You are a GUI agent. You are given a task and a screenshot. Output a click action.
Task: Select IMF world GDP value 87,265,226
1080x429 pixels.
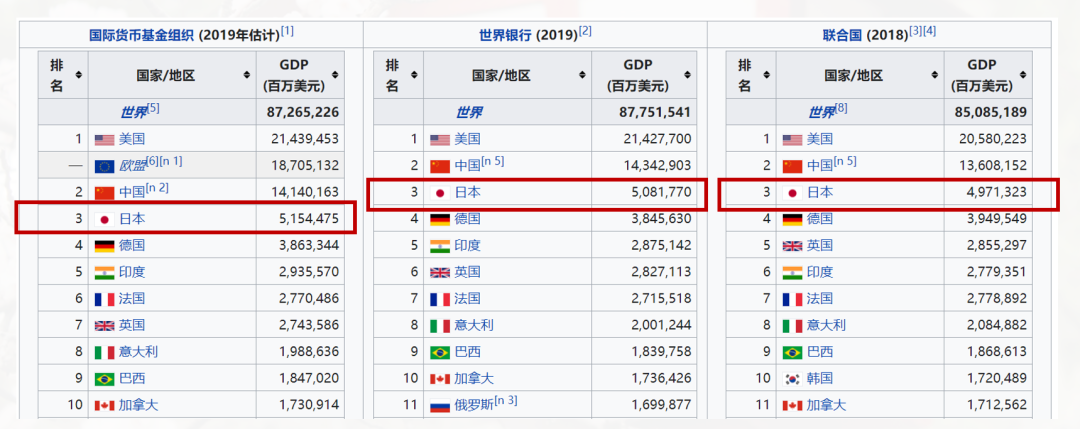pos(302,112)
